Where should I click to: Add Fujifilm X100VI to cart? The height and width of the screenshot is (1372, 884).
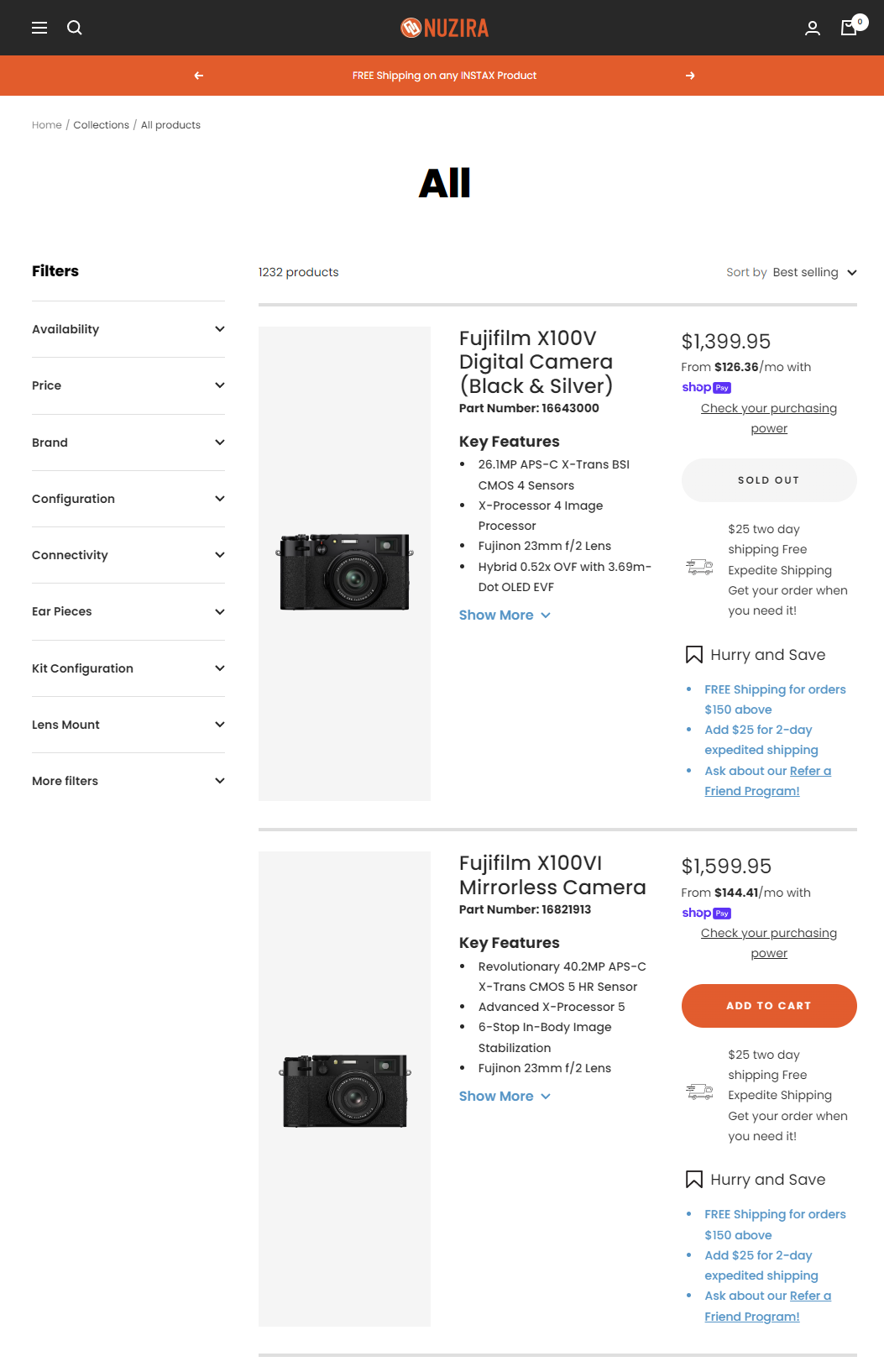[x=769, y=1006]
